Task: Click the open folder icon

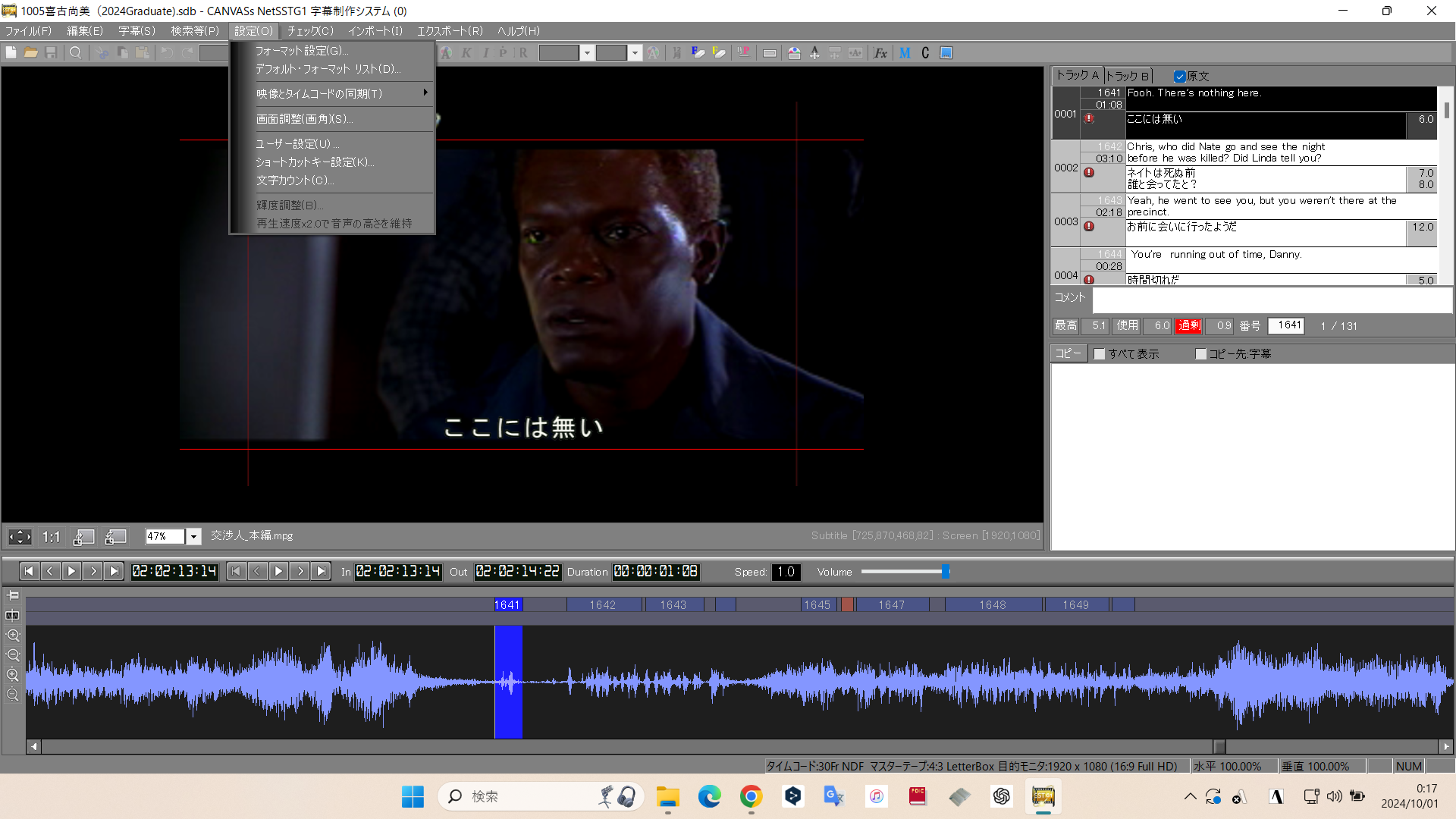Action: coord(31,53)
